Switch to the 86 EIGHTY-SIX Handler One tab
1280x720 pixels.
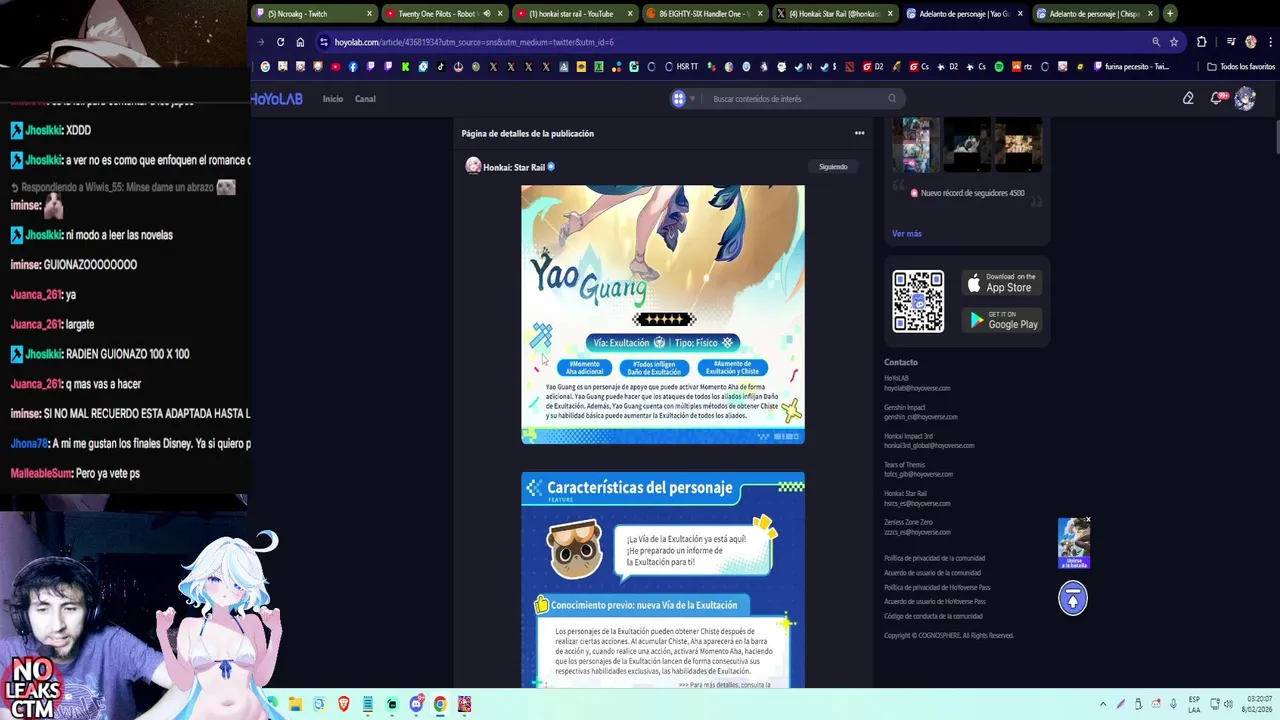point(703,14)
